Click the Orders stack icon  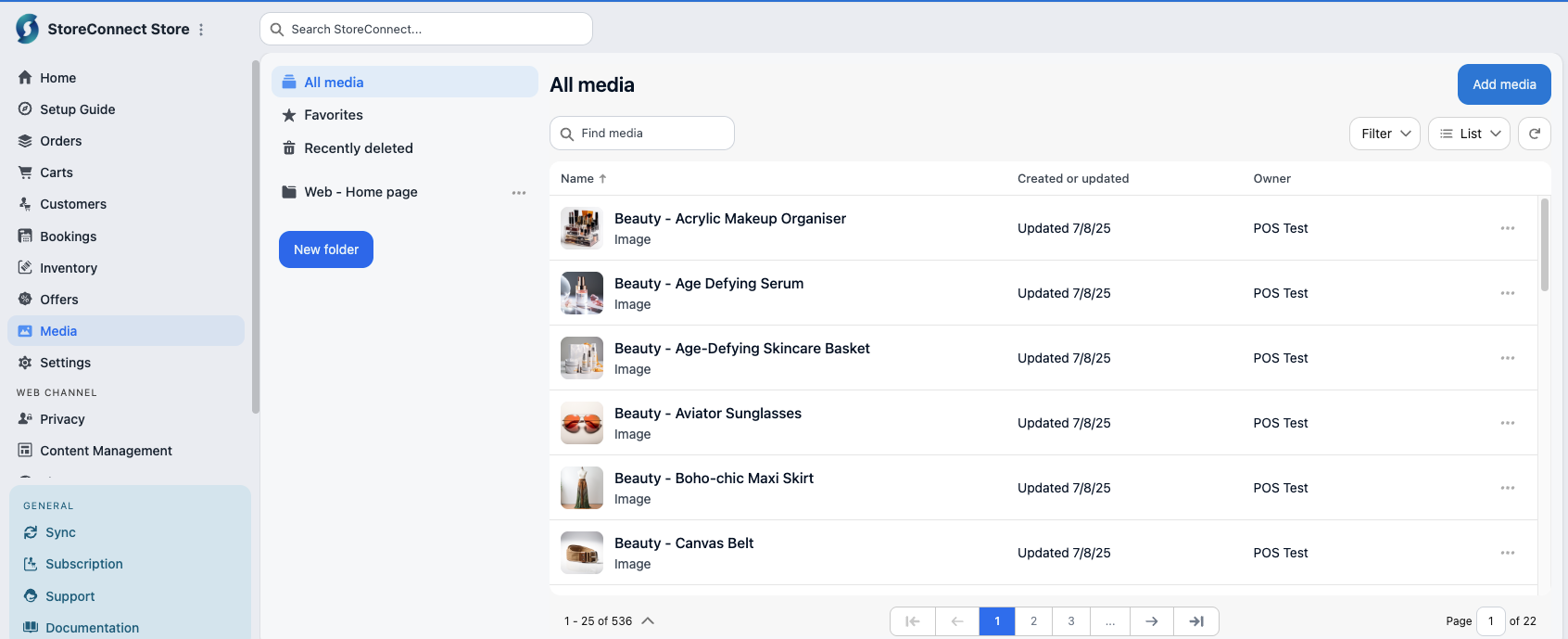pyautogui.click(x=25, y=141)
